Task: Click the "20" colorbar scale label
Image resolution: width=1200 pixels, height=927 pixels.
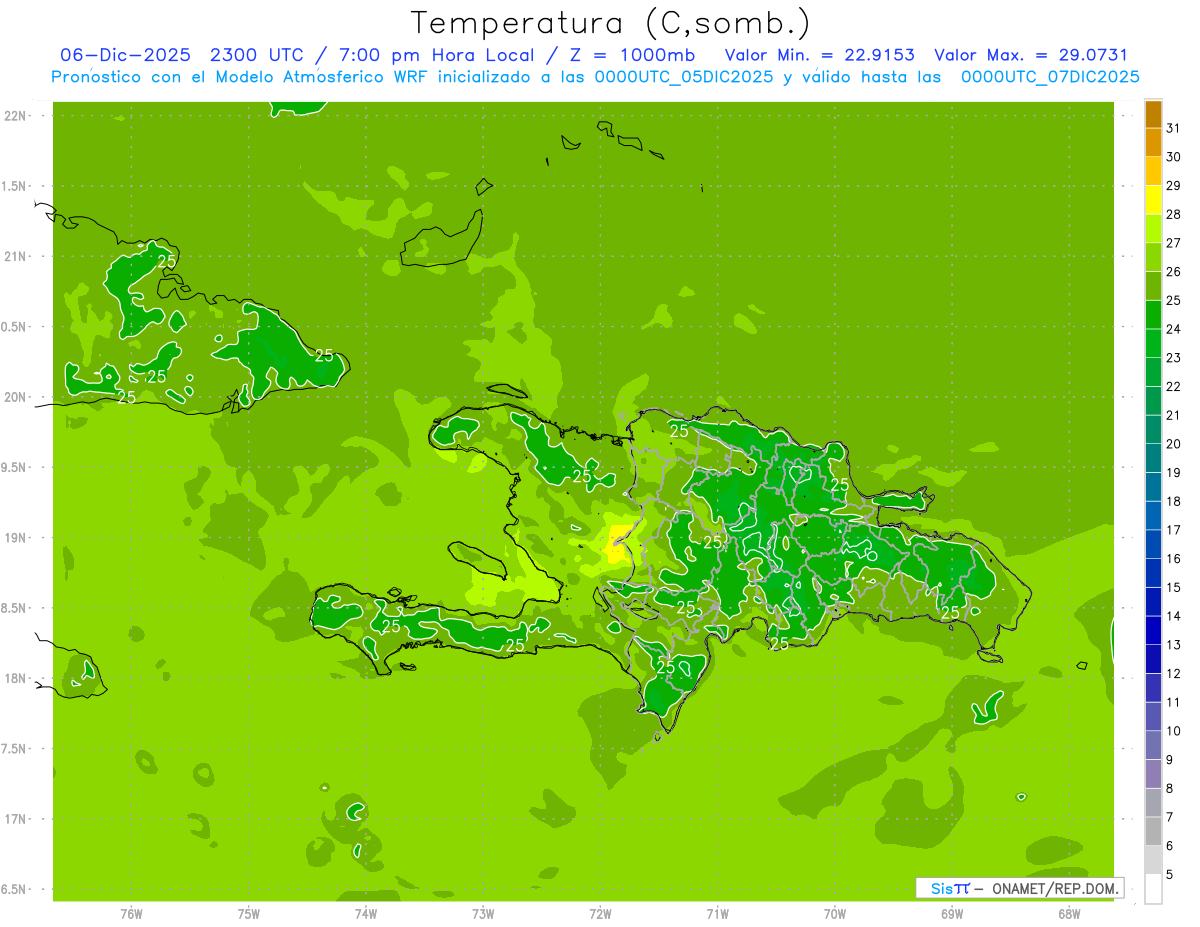Action: pos(1173,444)
